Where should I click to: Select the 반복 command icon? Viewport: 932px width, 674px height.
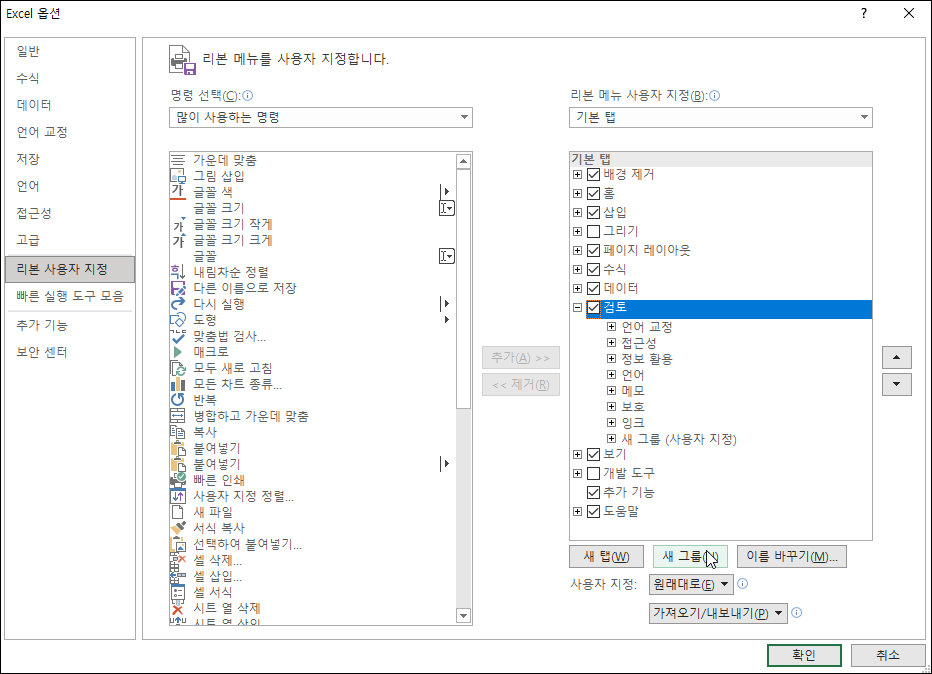[178, 400]
